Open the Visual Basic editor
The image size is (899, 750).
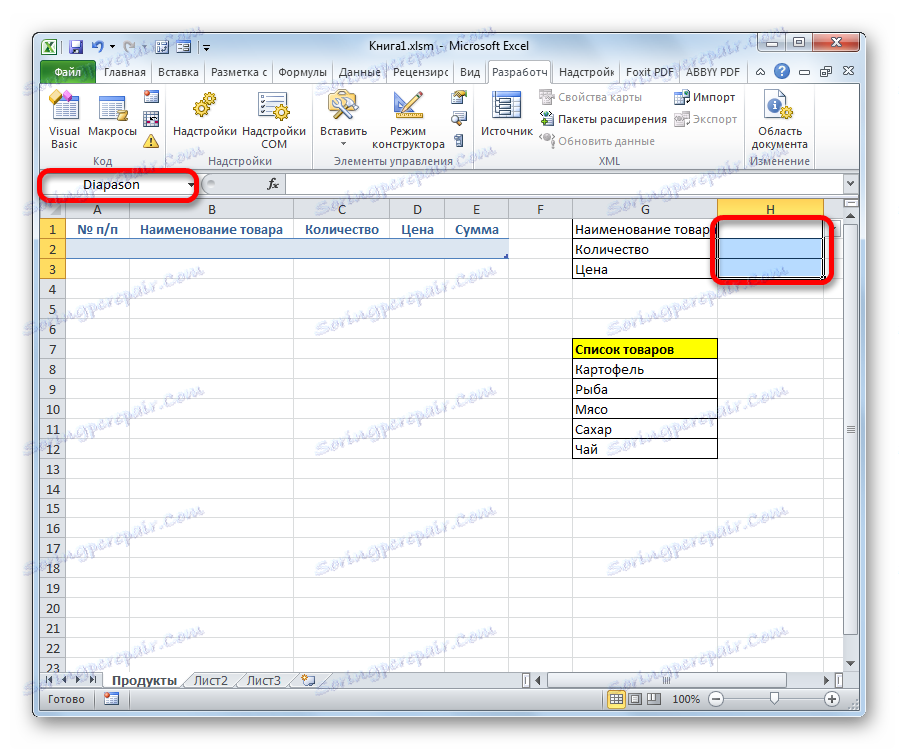tap(64, 120)
